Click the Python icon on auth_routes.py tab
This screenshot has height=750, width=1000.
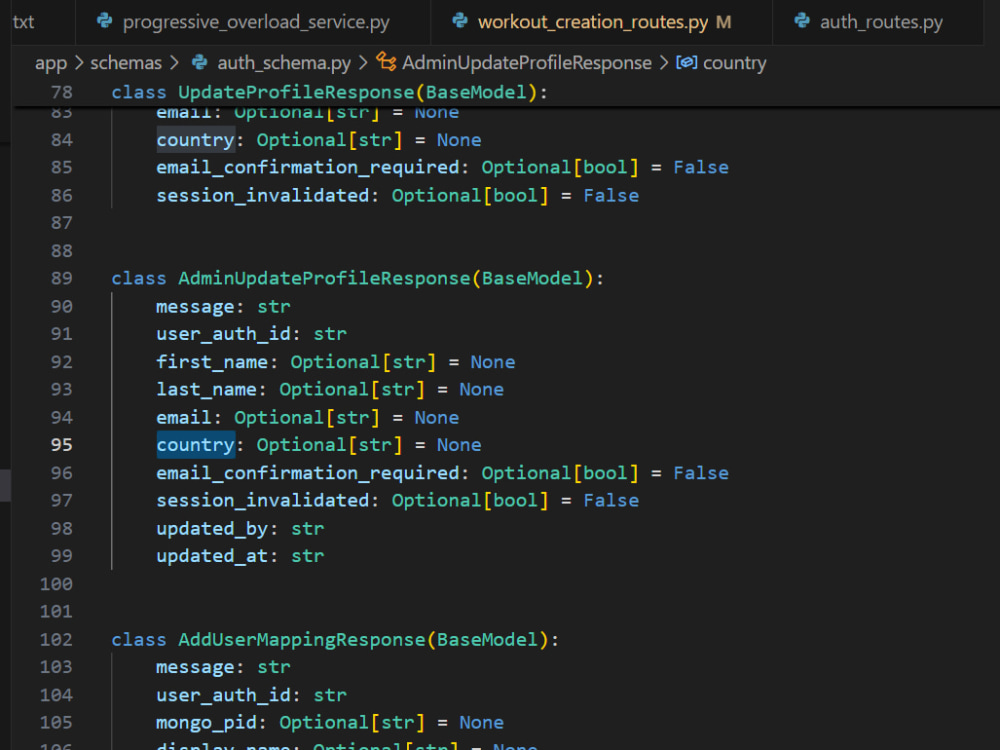click(802, 22)
